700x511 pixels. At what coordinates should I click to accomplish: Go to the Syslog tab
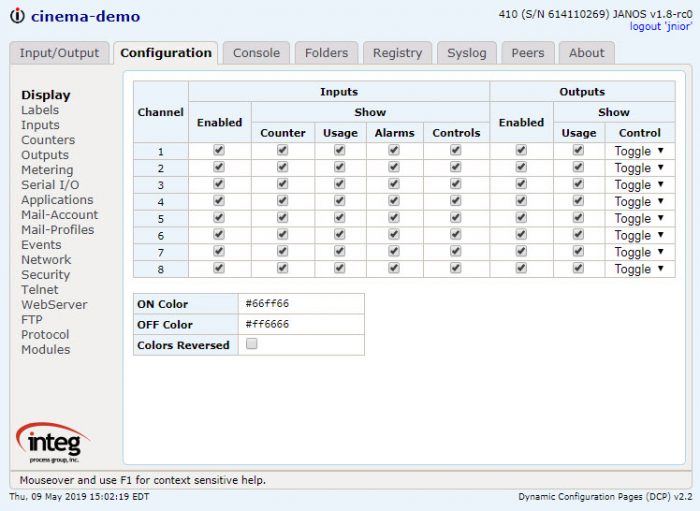tap(467, 53)
